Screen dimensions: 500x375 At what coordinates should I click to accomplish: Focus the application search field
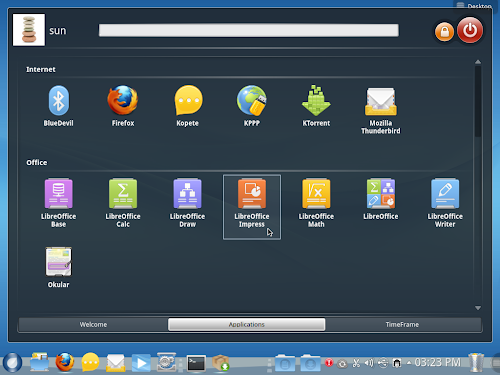[x=249, y=30]
